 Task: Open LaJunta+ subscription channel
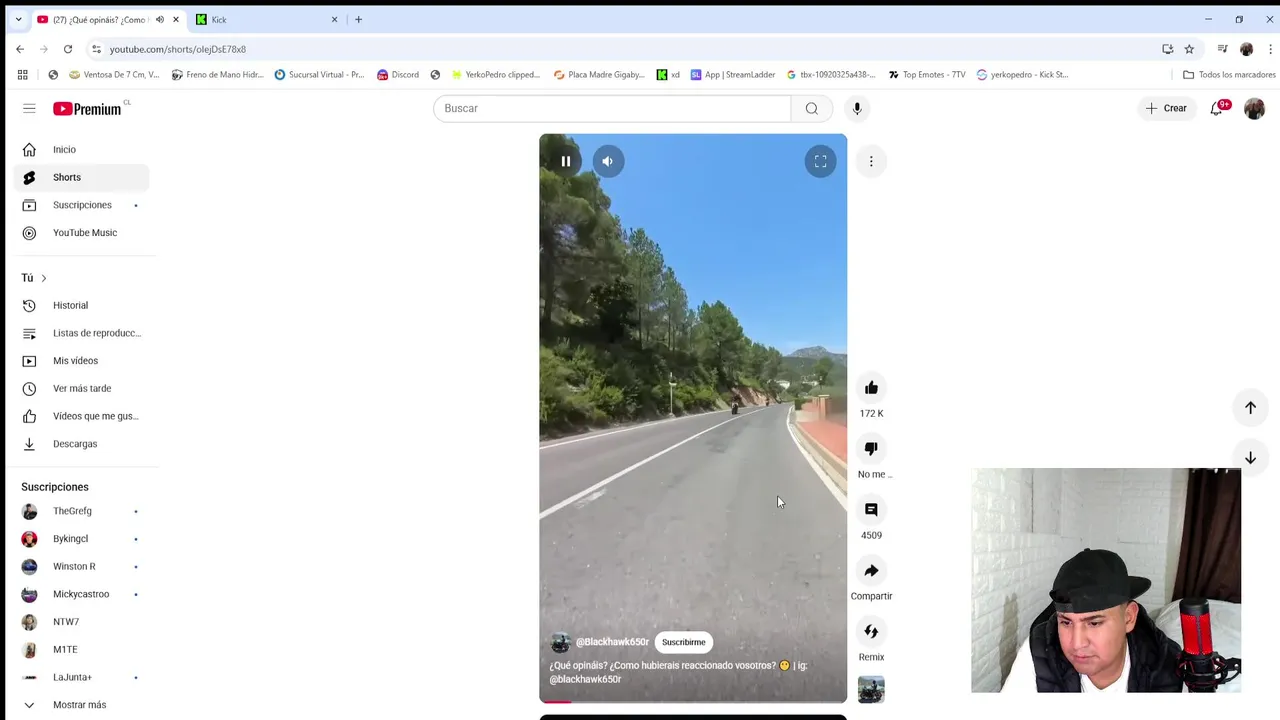pyautogui.click(x=82, y=677)
